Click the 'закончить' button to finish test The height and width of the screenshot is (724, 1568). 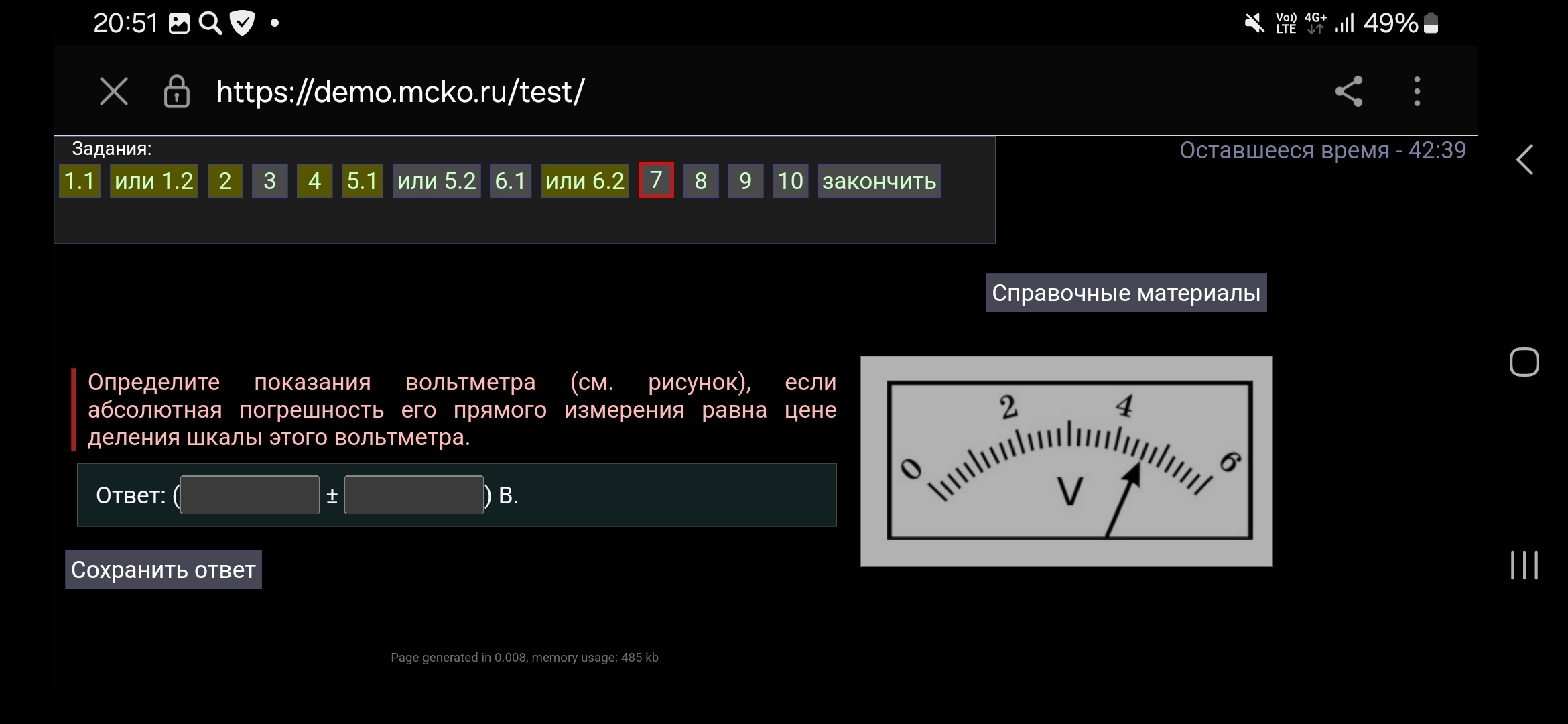tap(879, 181)
